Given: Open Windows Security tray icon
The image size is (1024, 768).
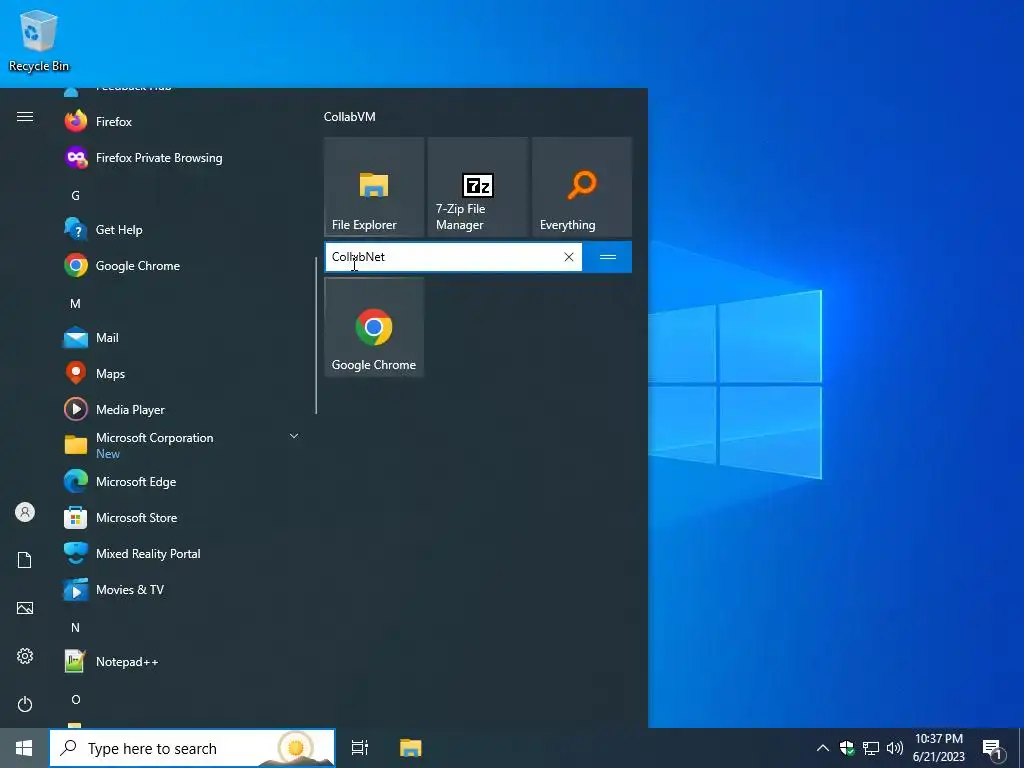Looking at the screenshot, I should (x=847, y=748).
